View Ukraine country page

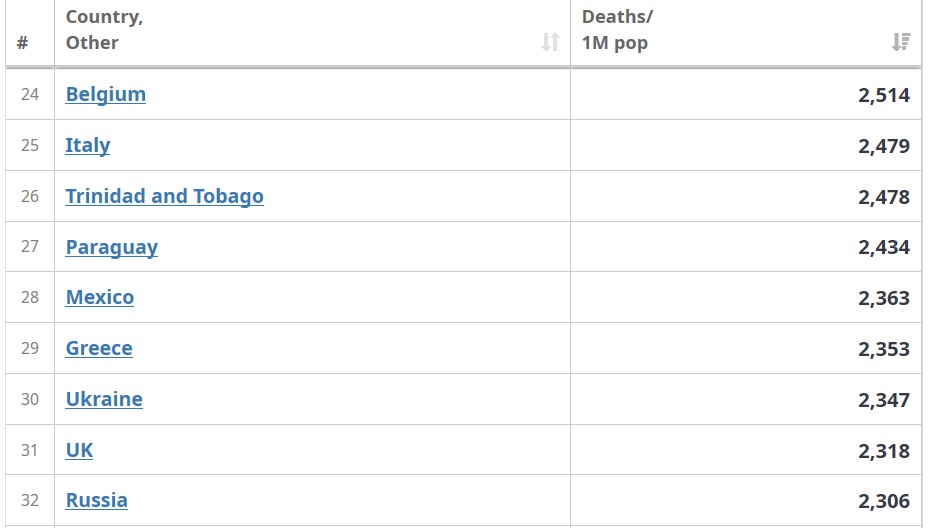coord(104,399)
